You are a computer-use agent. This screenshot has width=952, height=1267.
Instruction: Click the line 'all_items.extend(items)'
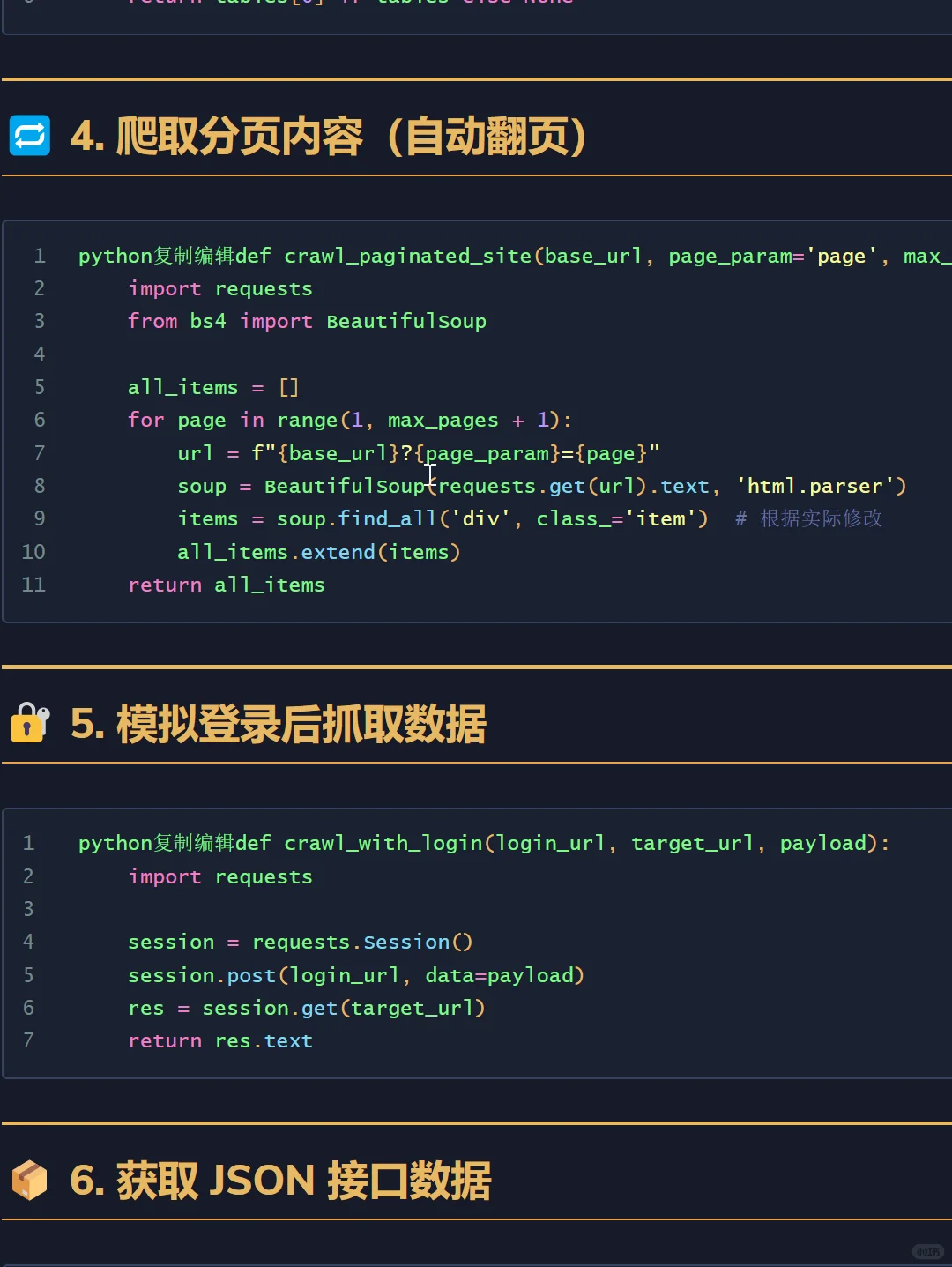[x=319, y=553]
